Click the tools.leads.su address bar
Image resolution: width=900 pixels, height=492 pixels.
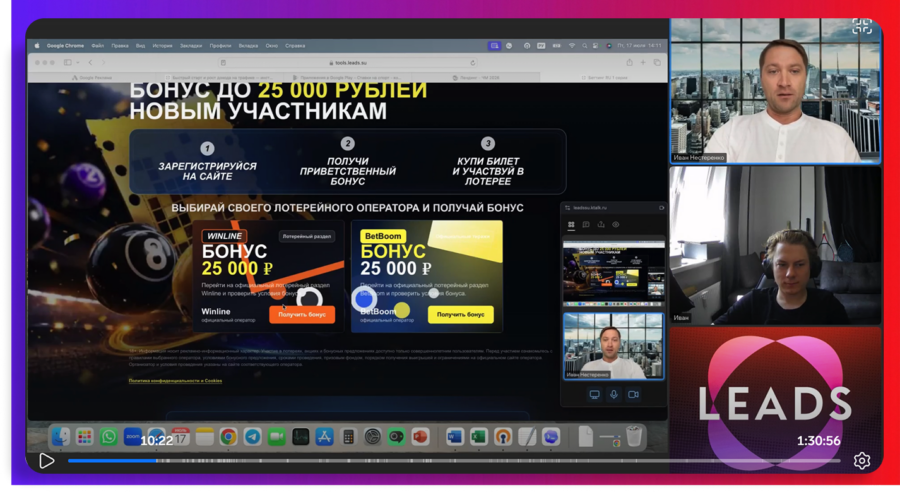pos(348,63)
